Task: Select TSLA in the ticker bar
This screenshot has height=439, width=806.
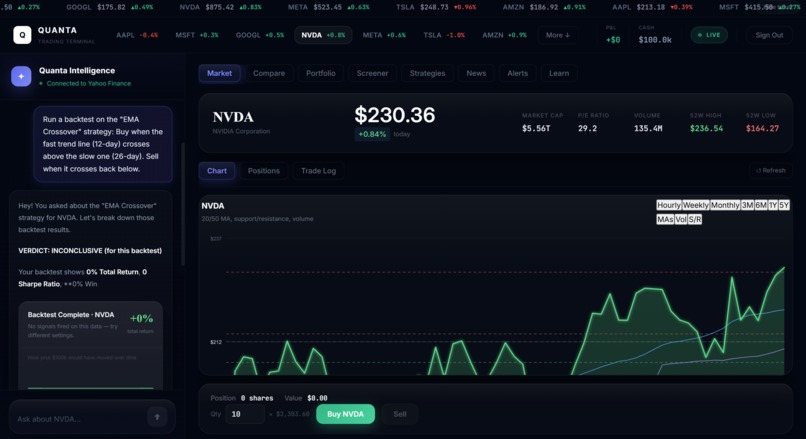Action: 444,35
